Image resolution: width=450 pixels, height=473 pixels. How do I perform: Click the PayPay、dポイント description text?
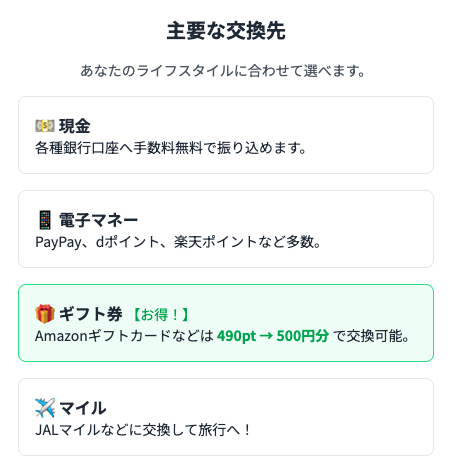[x=178, y=242]
